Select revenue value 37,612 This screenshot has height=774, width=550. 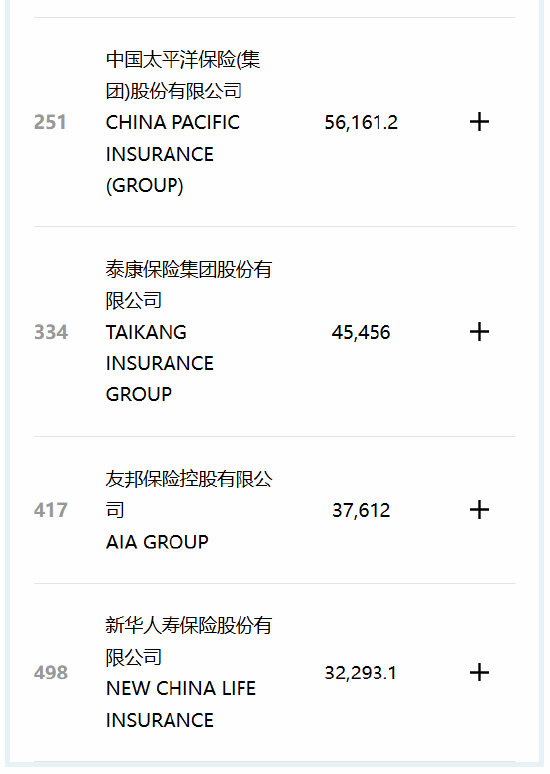[361, 510]
